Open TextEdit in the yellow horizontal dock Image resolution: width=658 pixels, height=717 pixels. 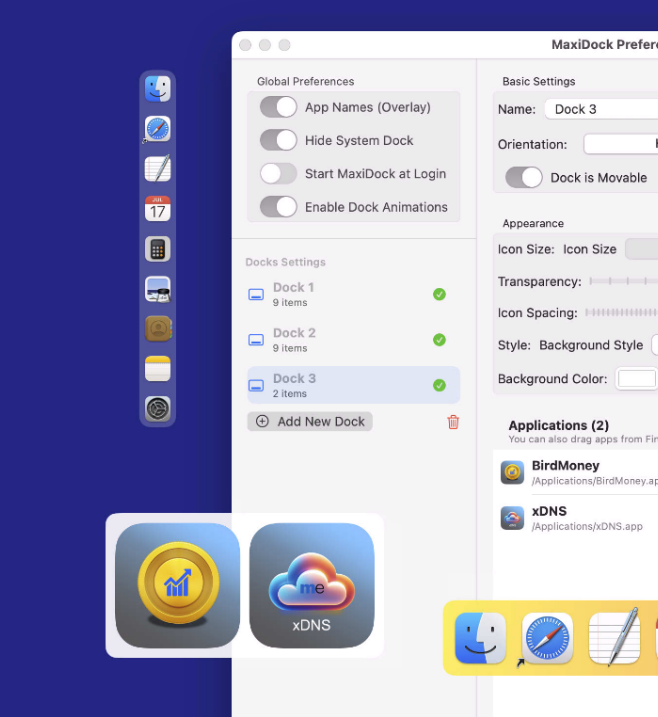(x=614, y=637)
